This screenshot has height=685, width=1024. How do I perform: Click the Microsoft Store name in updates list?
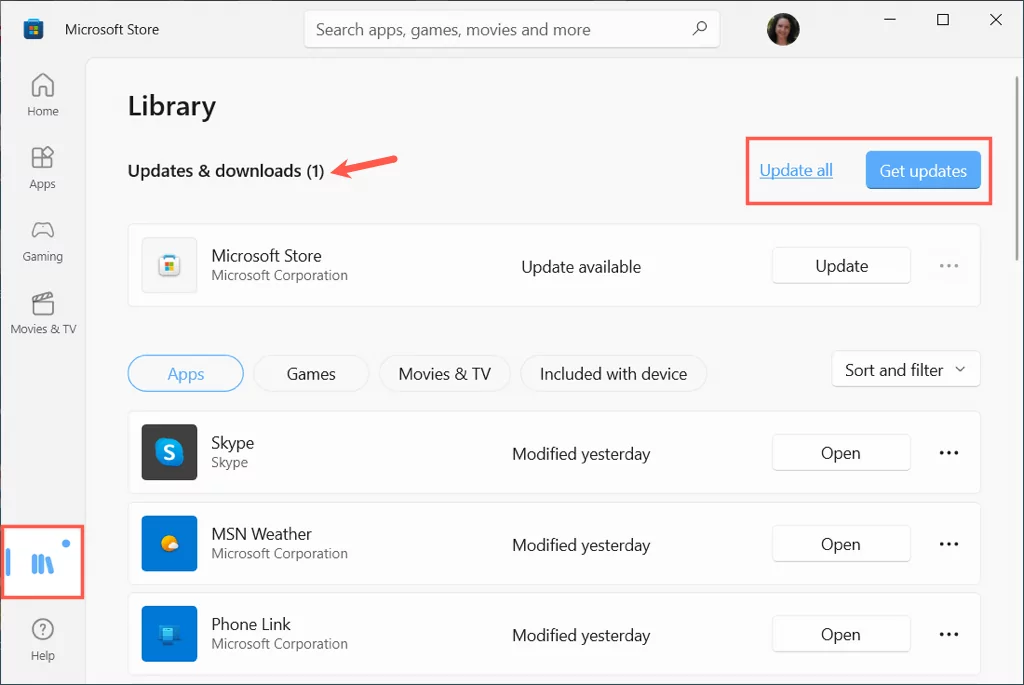(266, 255)
